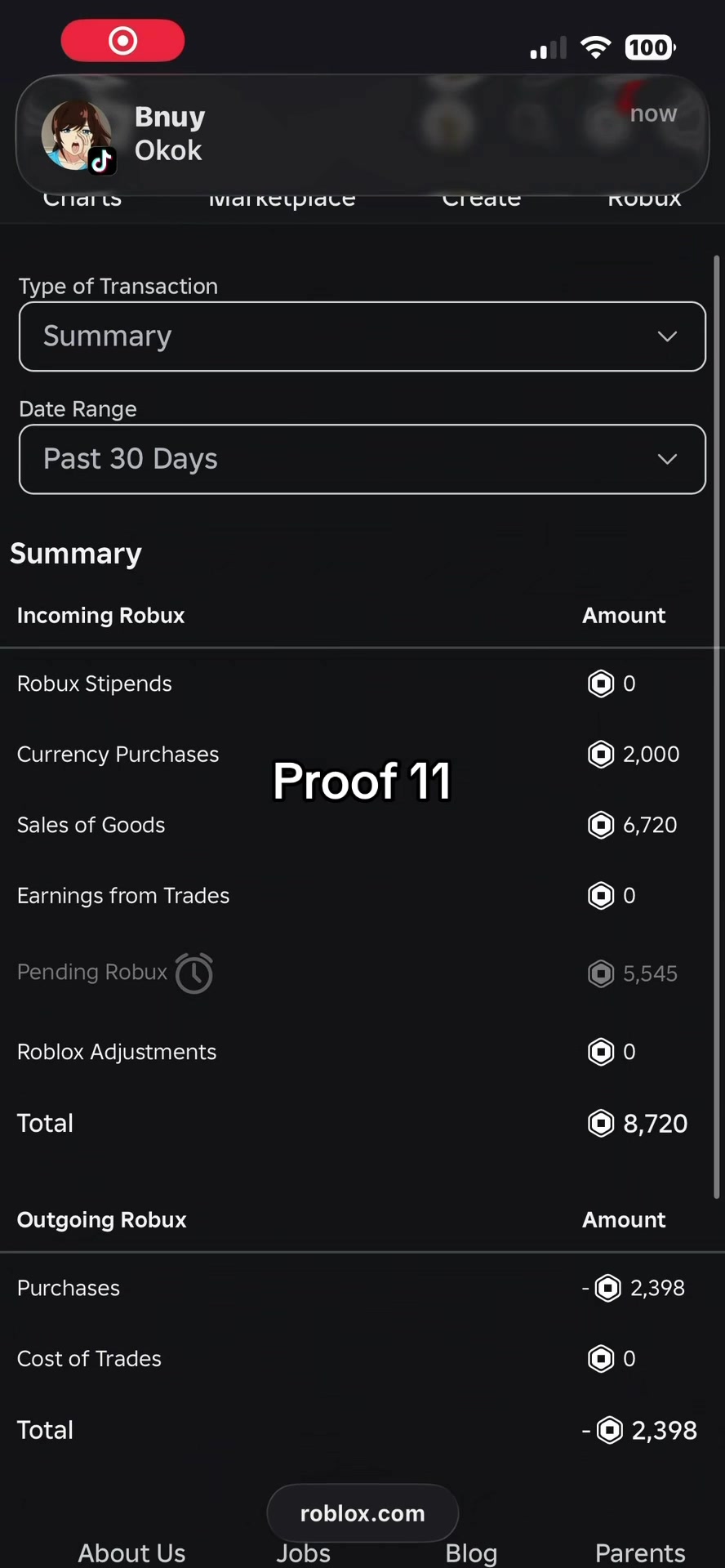Tap the roblox.com address pill
Image resolution: width=725 pixels, height=1568 pixels.
362,1513
